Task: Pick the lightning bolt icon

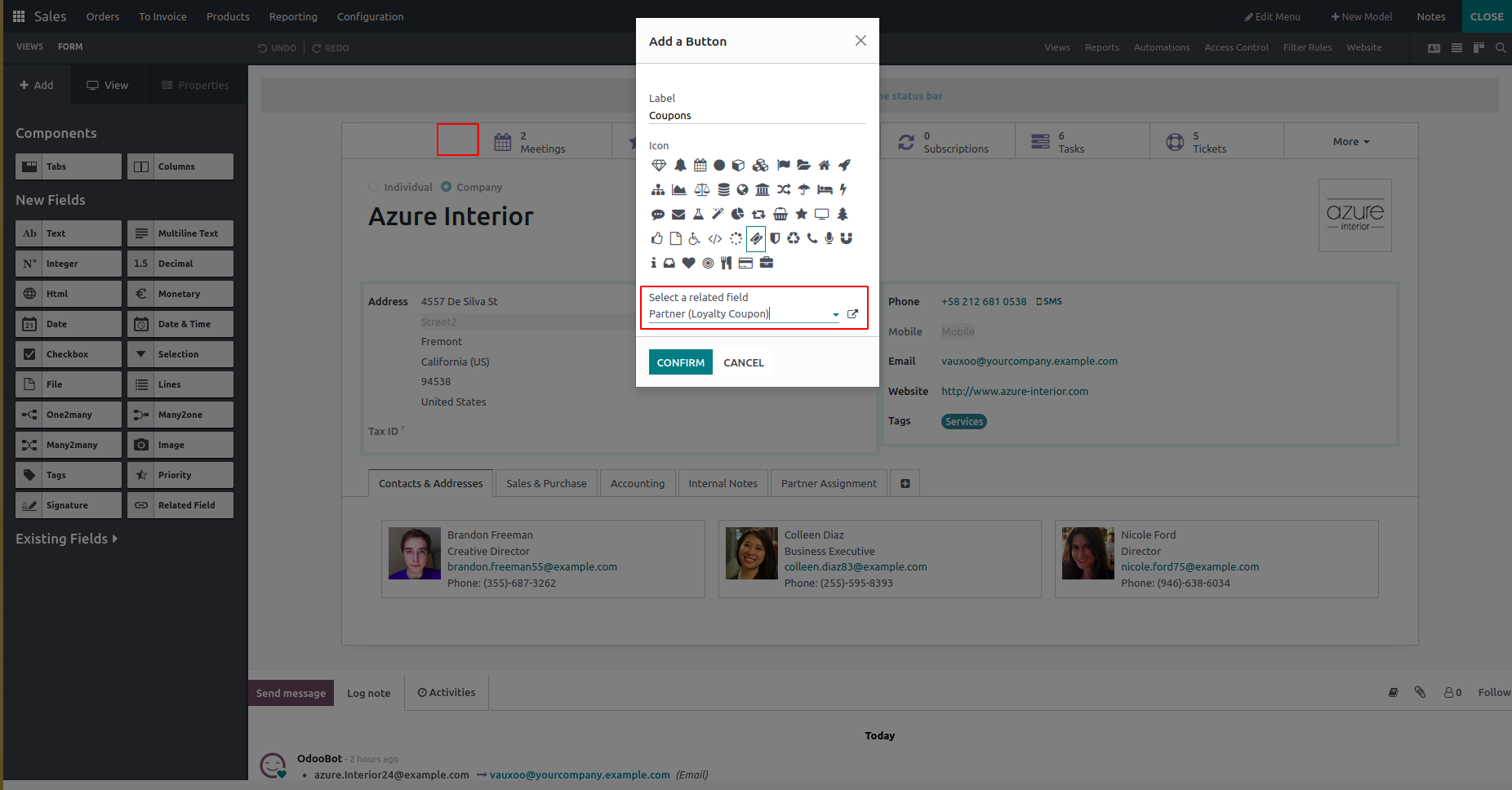Action: pyautogui.click(x=843, y=190)
